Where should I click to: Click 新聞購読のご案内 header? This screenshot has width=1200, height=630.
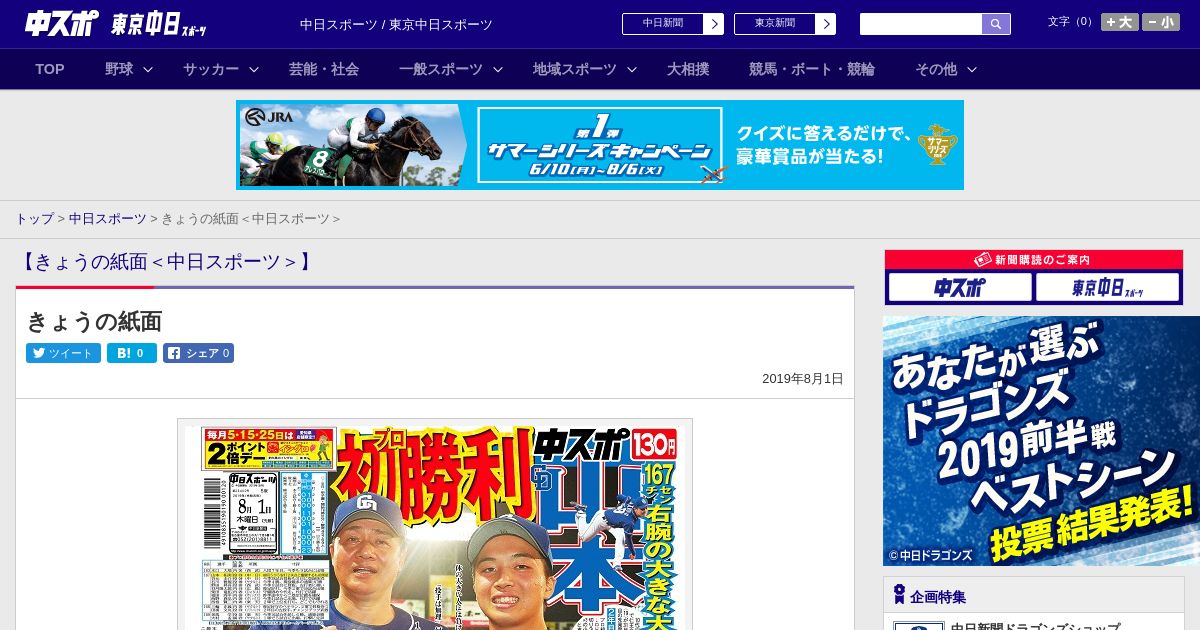(1034, 260)
